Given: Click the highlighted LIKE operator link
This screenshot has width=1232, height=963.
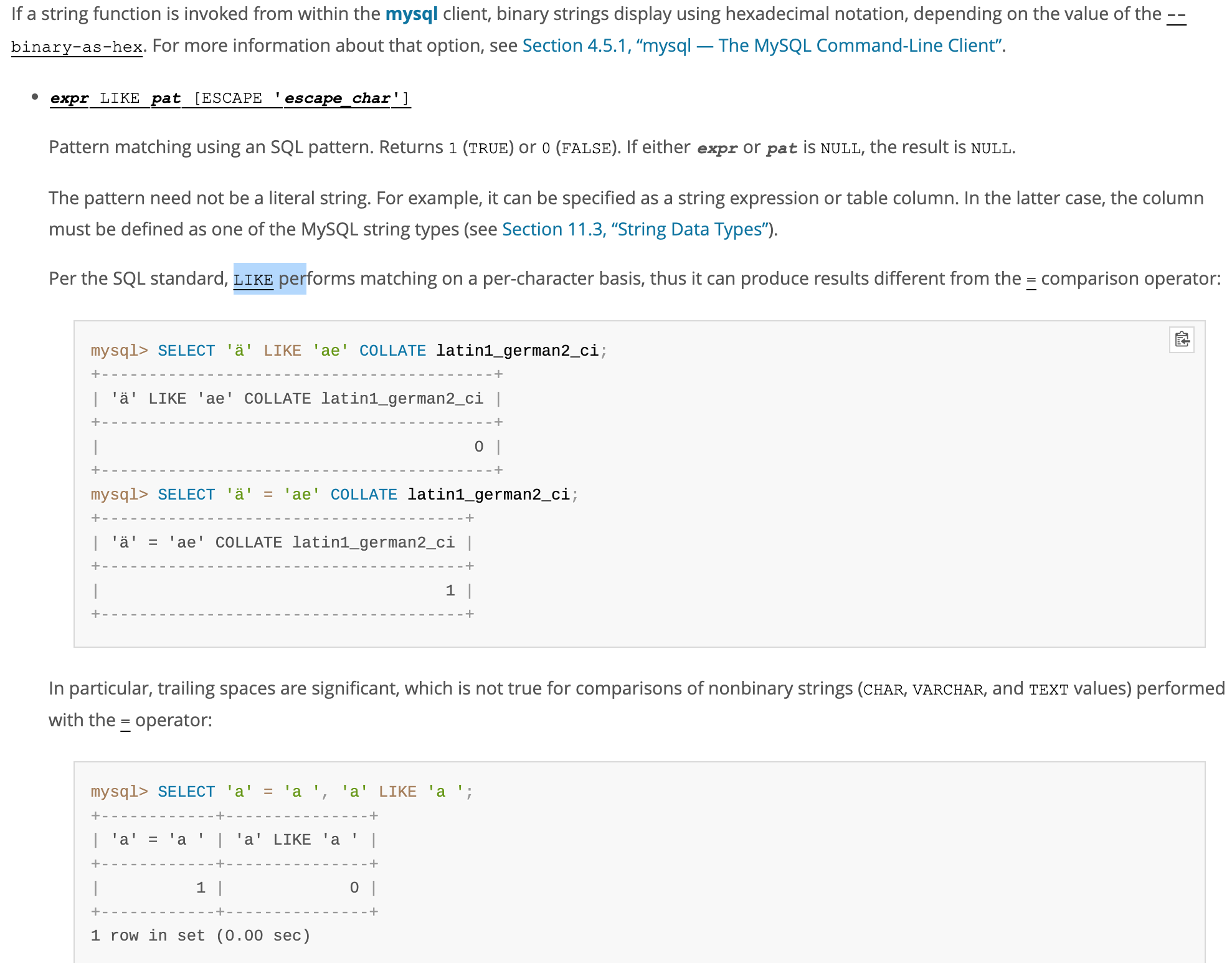Looking at the screenshot, I should pos(253,280).
